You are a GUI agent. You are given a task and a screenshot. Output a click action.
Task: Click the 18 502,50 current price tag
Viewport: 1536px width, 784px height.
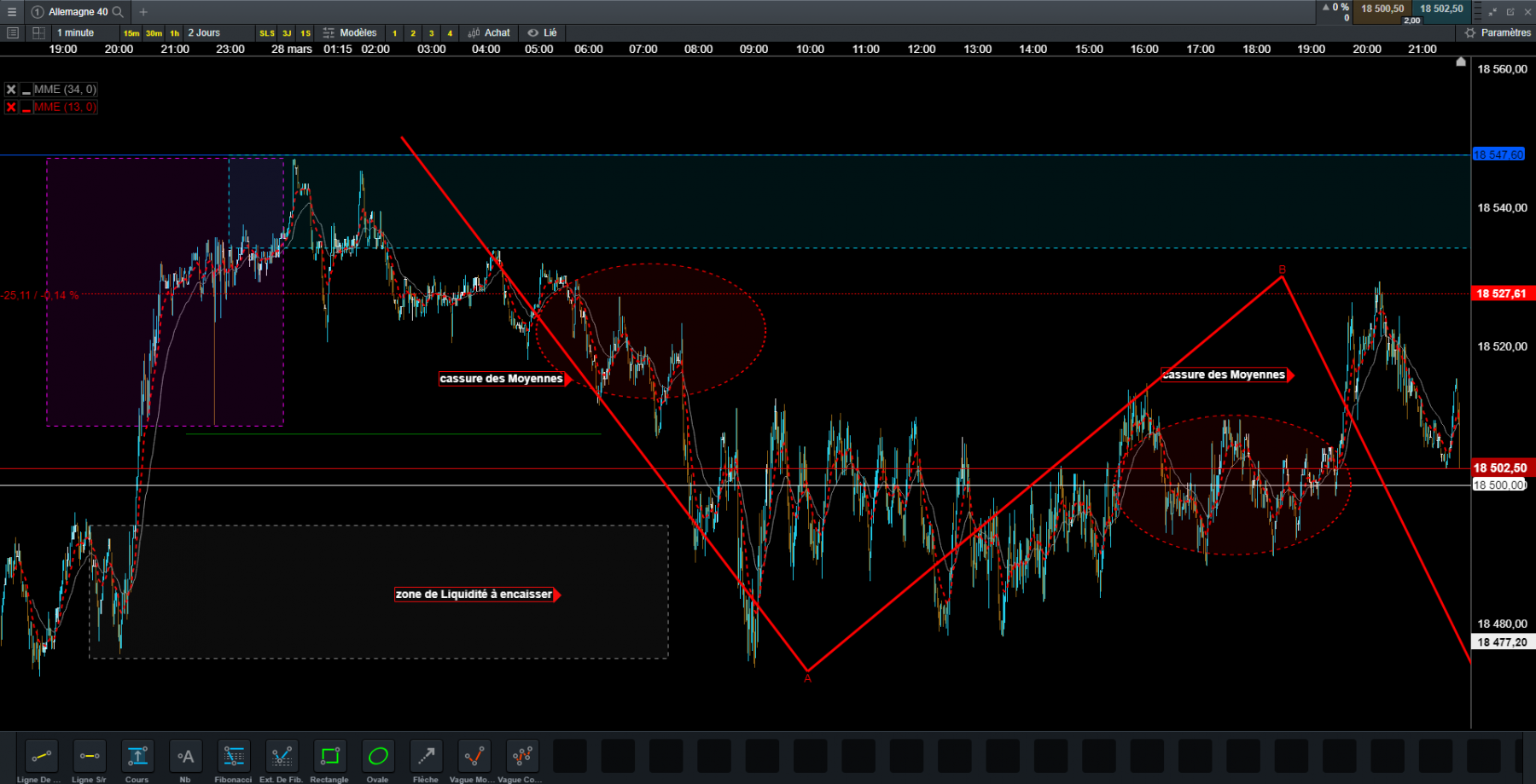[1503, 467]
